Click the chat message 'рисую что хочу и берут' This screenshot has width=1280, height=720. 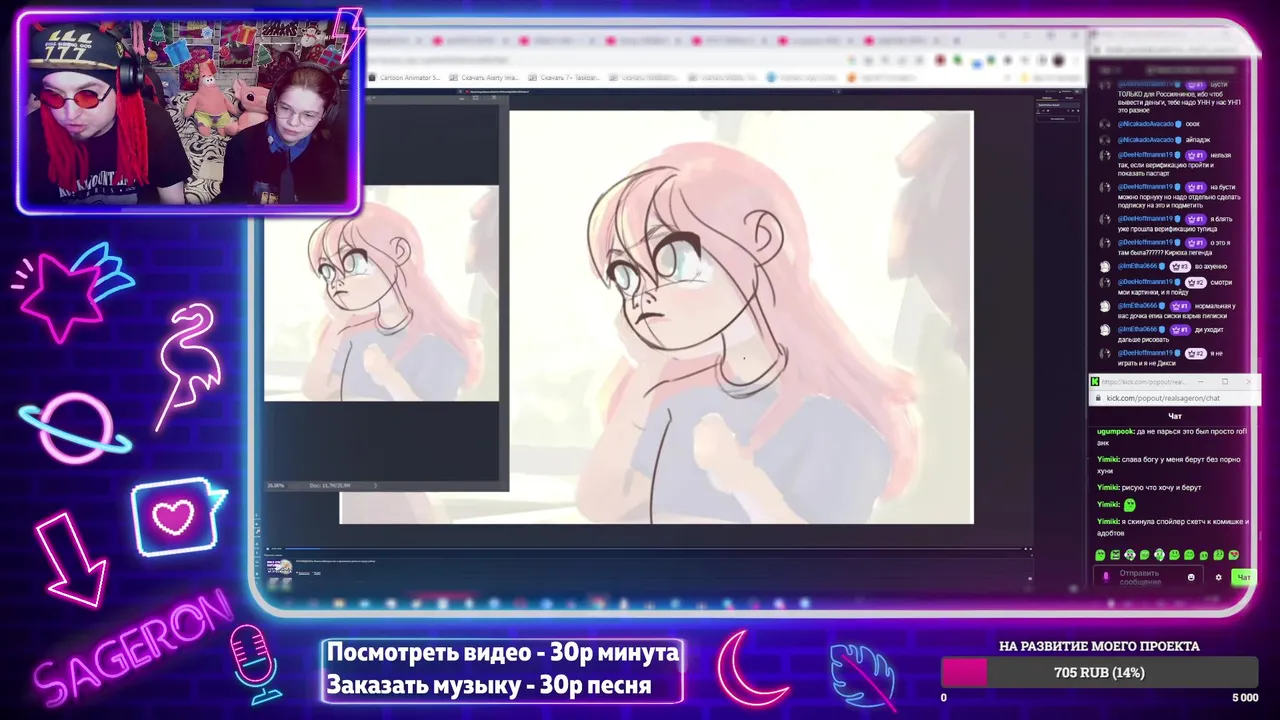[x=1161, y=488]
